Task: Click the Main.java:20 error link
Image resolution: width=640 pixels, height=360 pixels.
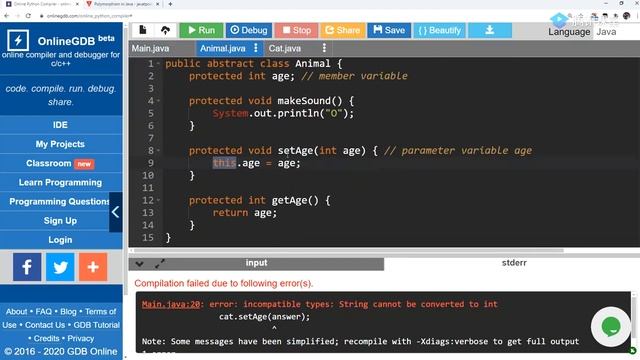Action: [171, 304]
